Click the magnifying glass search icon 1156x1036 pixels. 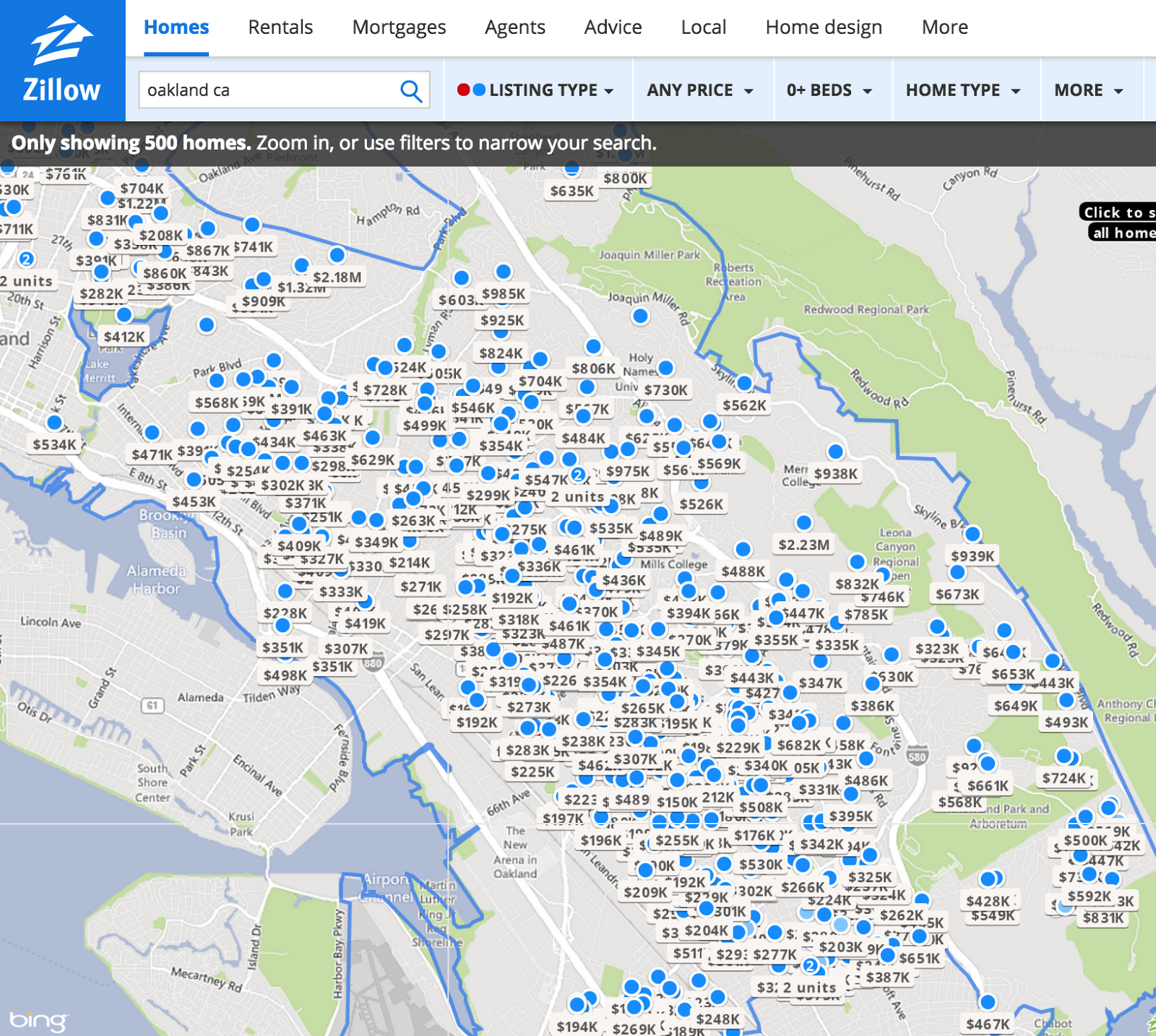coord(411,90)
